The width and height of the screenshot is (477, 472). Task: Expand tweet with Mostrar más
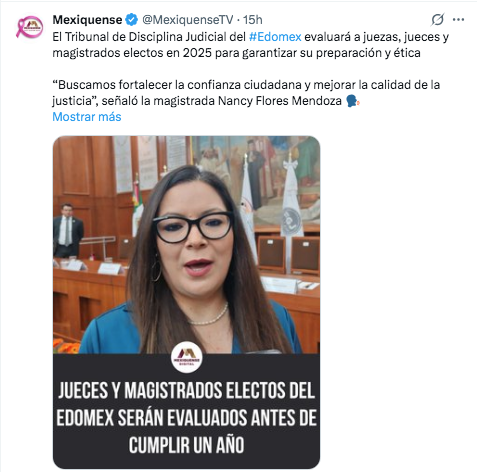(87, 117)
